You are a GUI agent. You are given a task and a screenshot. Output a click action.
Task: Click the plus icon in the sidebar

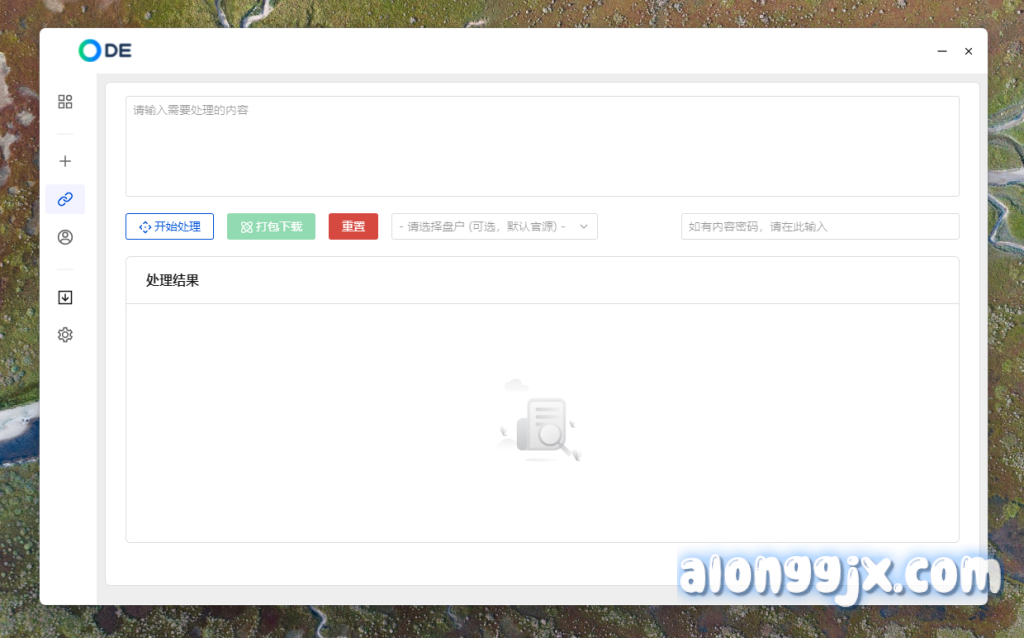point(65,161)
